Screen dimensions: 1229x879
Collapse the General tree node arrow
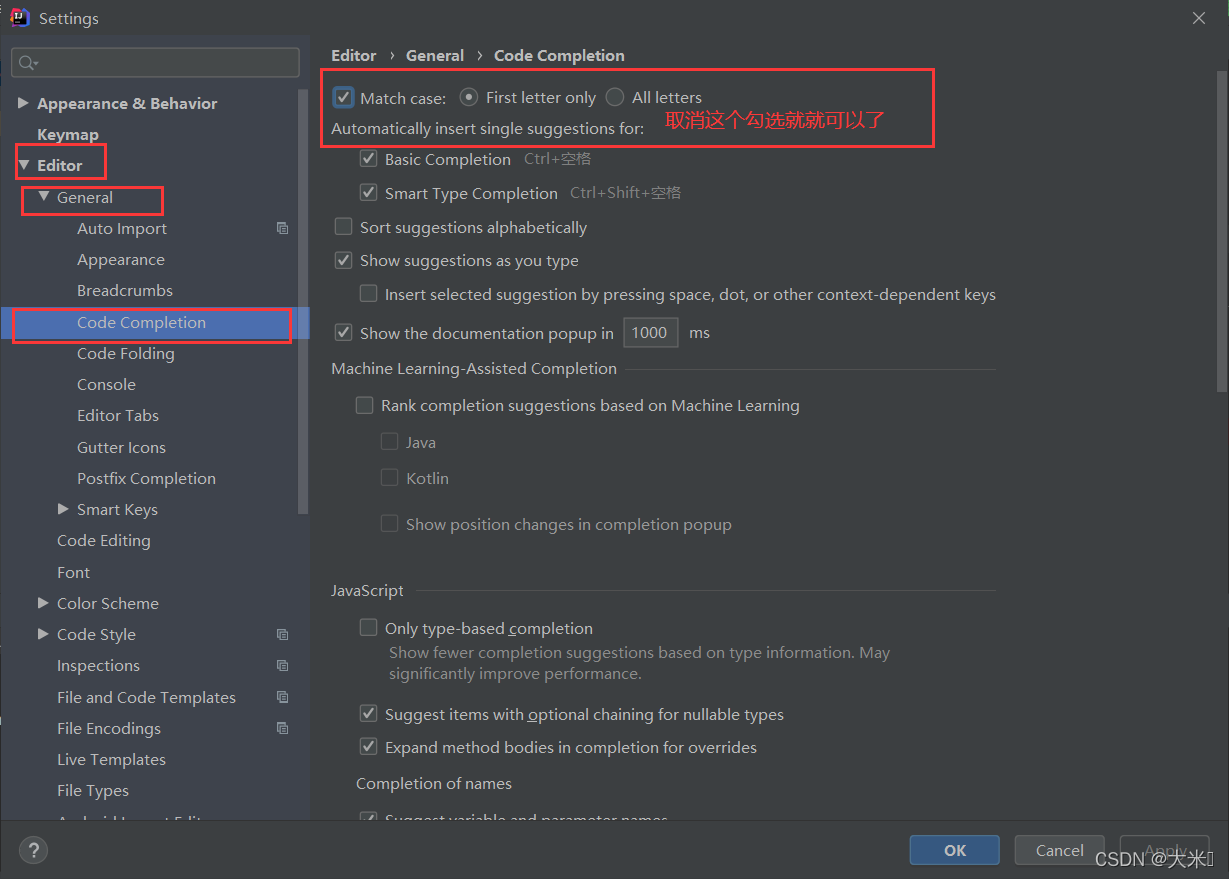43,197
